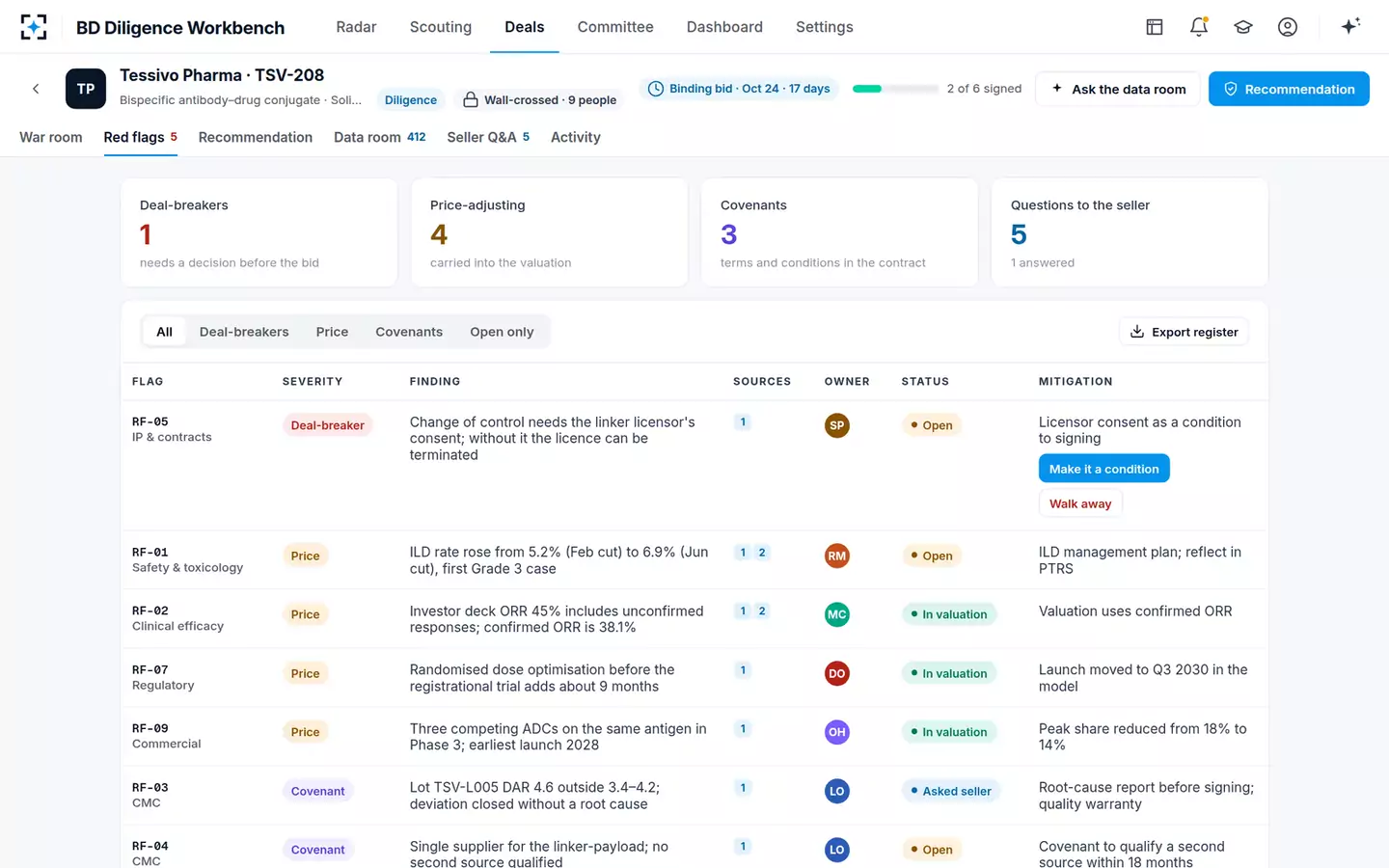Click the Deal-breaker severity tag
Image resolution: width=1389 pixels, height=868 pixels.
[x=328, y=425]
